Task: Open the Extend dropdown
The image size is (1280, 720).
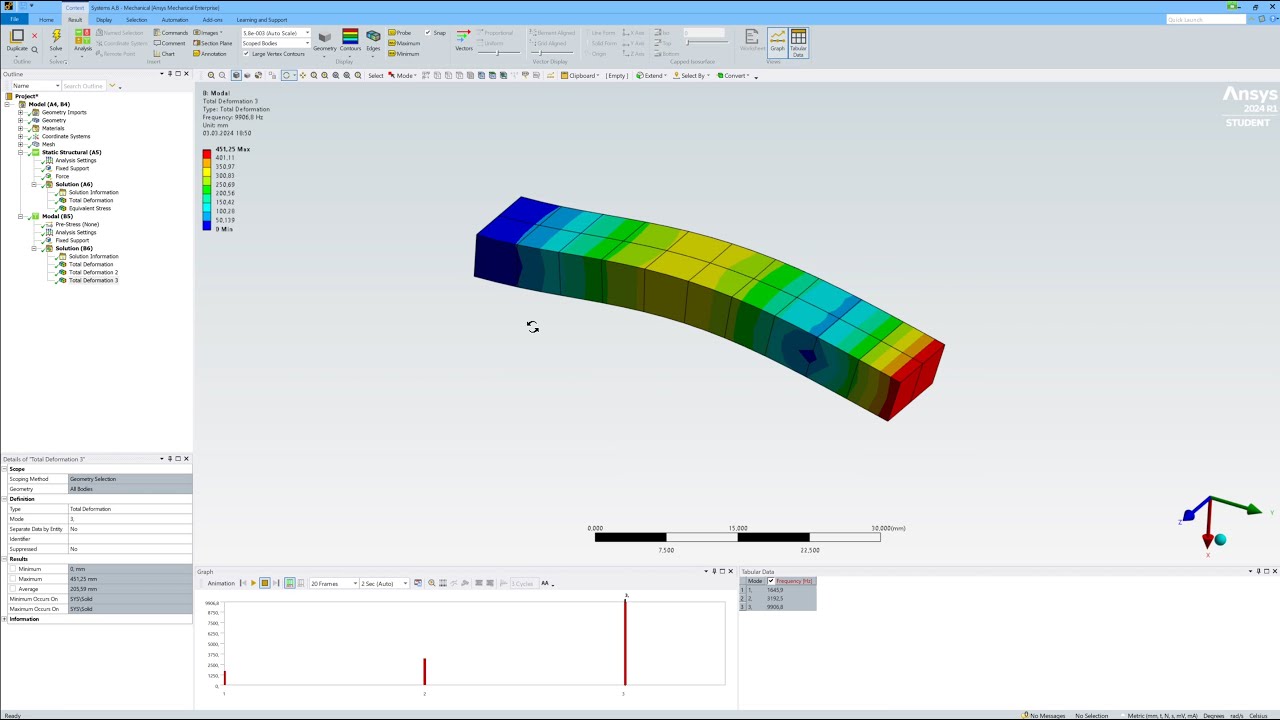Action: click(x=652, y=76)
